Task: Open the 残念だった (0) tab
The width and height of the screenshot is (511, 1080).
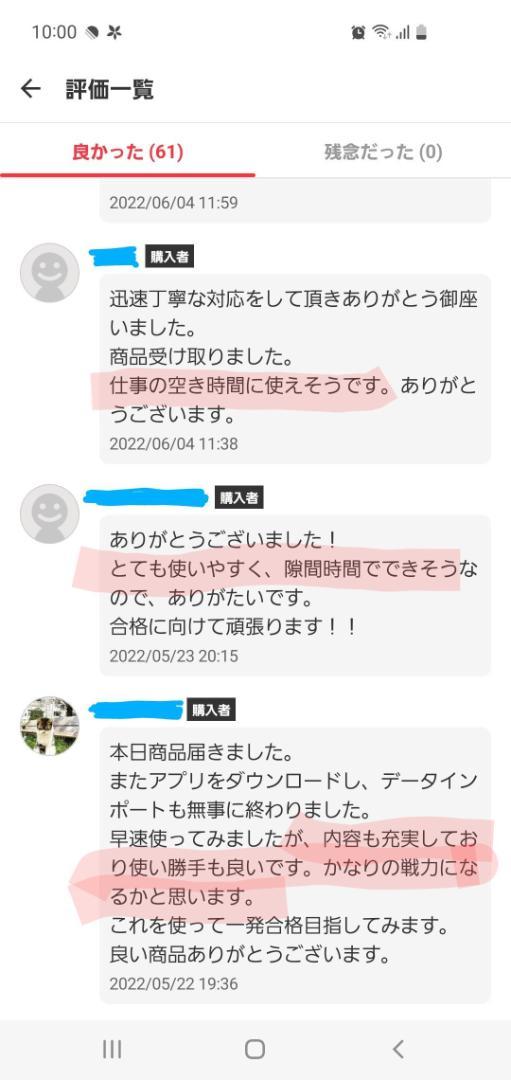Action: [x=383, y=152]
